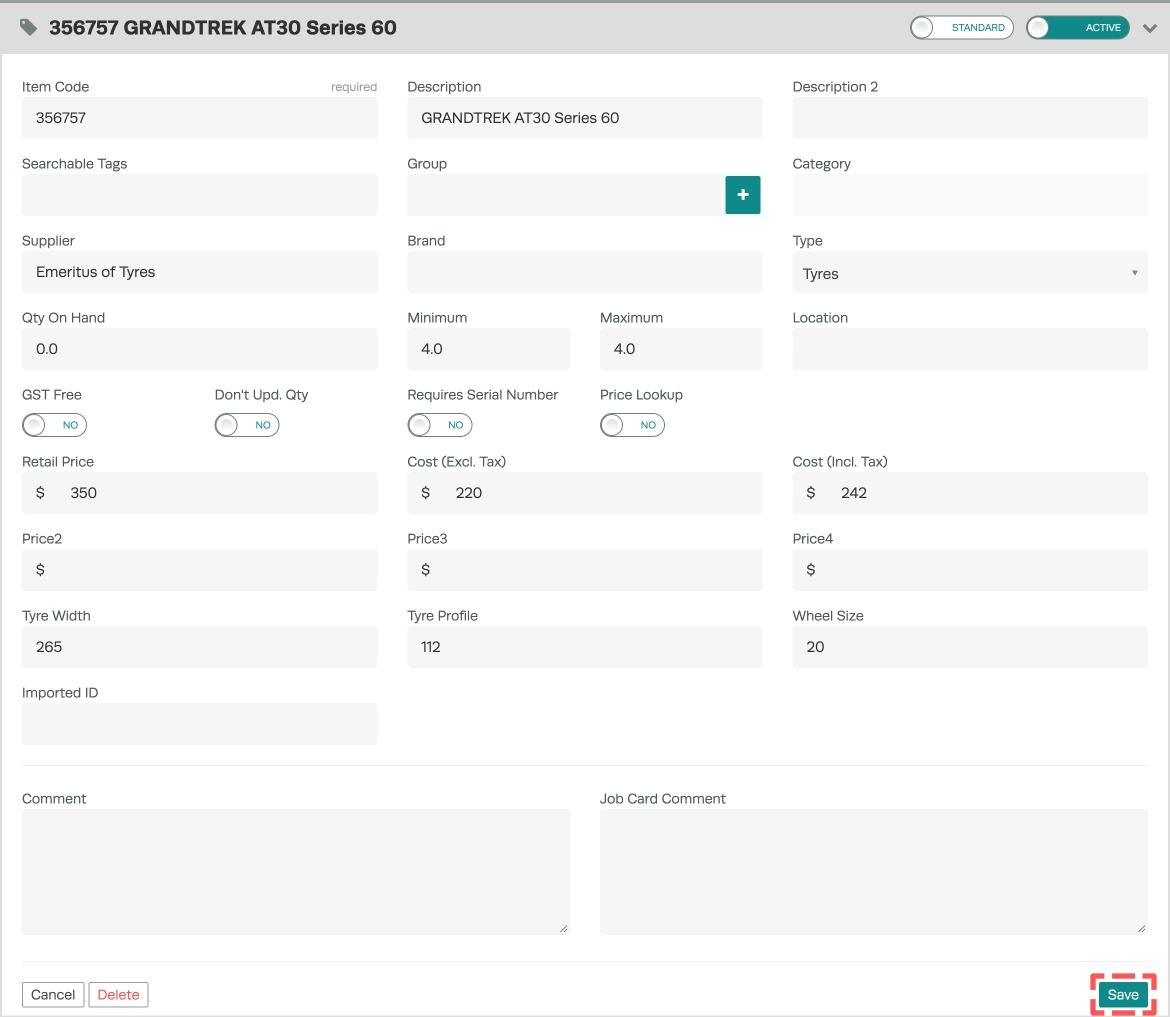Edit the Minimum quantity field

coord(488,349)
